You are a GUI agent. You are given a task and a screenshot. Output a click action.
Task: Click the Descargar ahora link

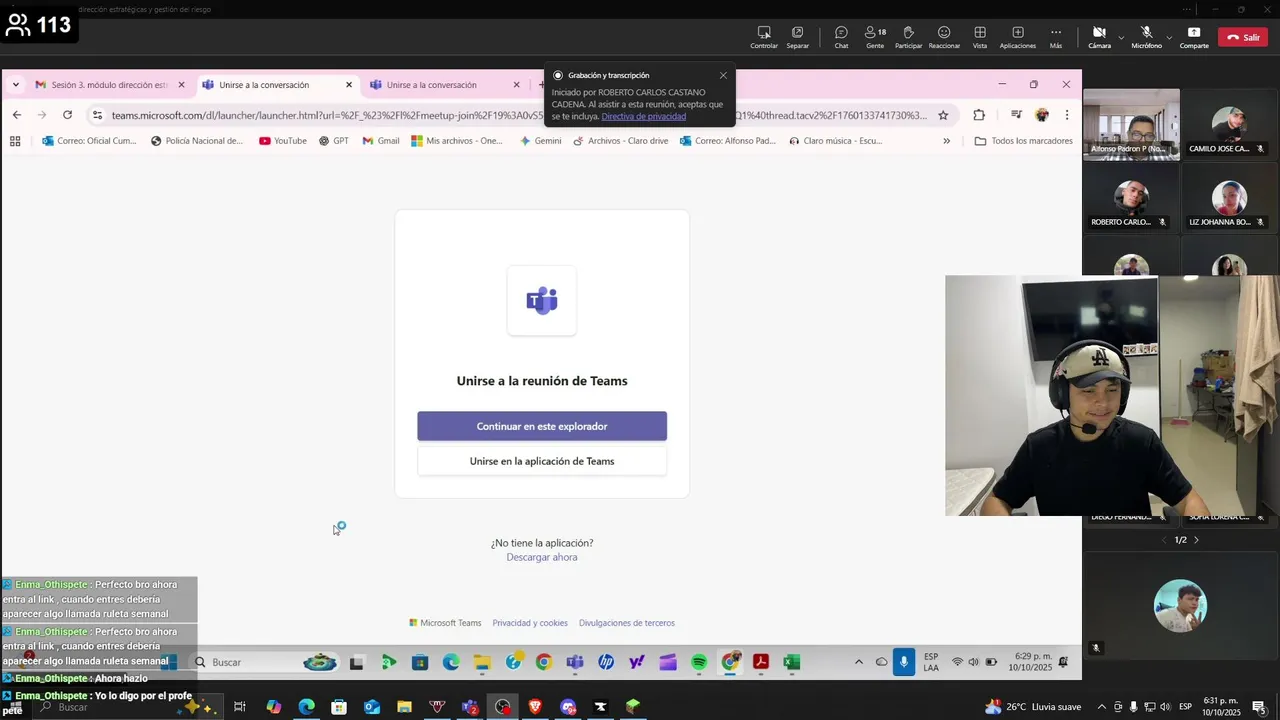(542, 557)
